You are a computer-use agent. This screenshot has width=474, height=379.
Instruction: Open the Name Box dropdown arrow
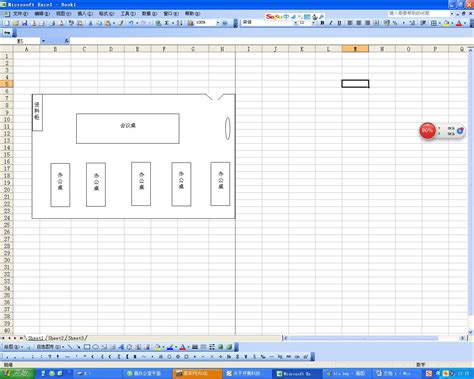[43, 41]
